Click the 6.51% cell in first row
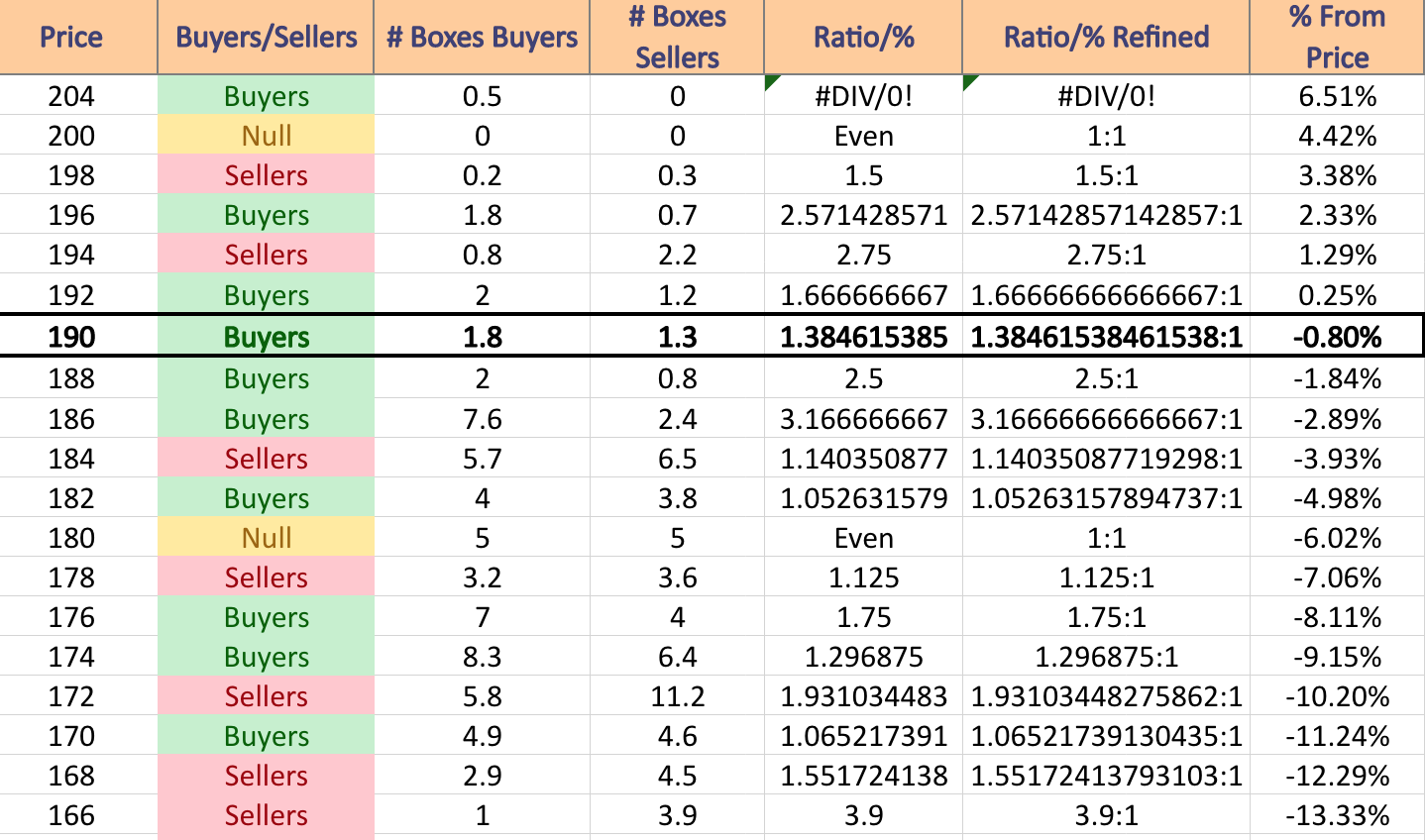 coord(1337,95)
